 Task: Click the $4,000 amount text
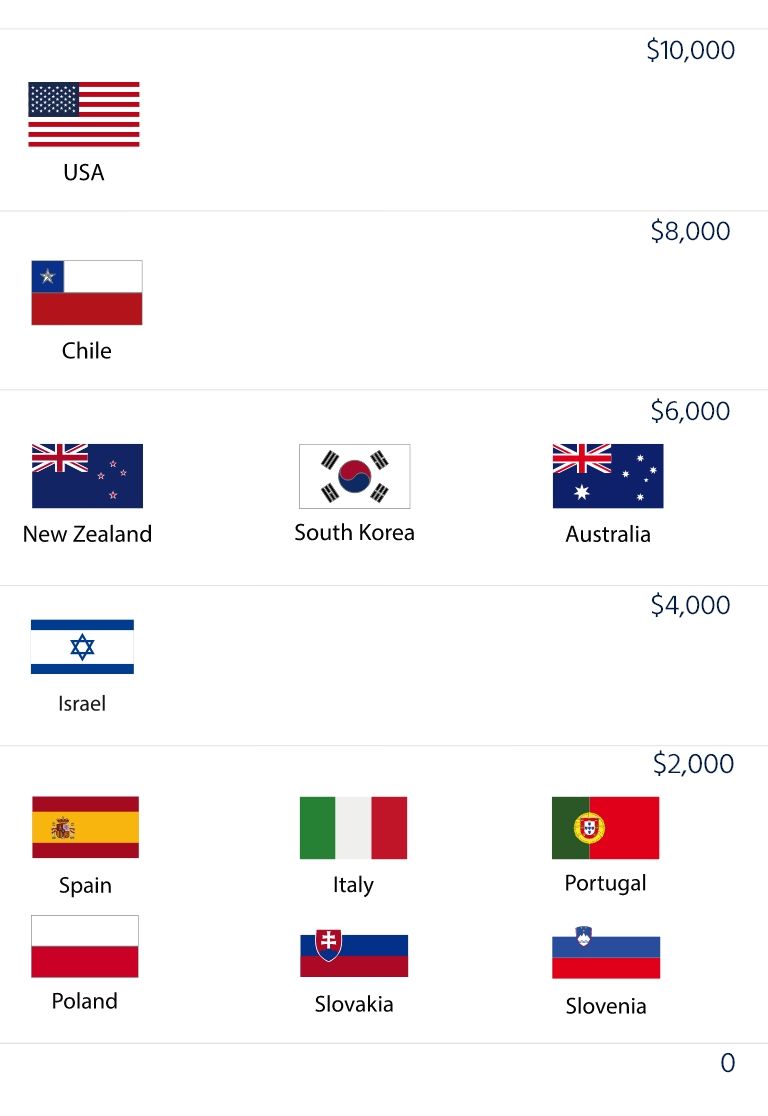(690, 605)
